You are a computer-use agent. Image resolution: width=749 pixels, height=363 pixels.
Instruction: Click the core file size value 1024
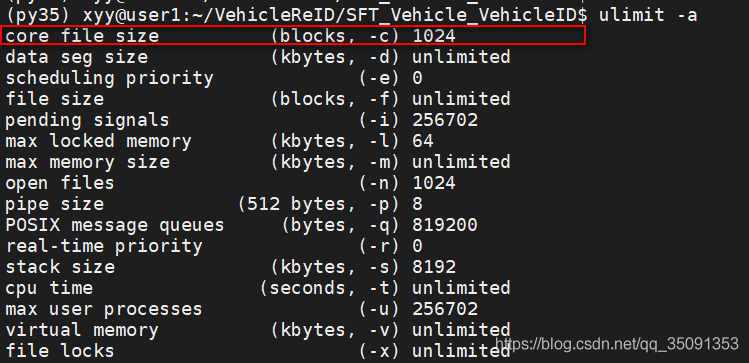pos(434,36)
